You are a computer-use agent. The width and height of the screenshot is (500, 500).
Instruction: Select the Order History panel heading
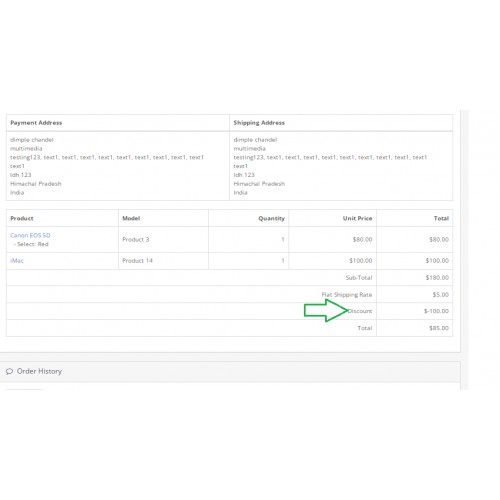click(230, 372)
